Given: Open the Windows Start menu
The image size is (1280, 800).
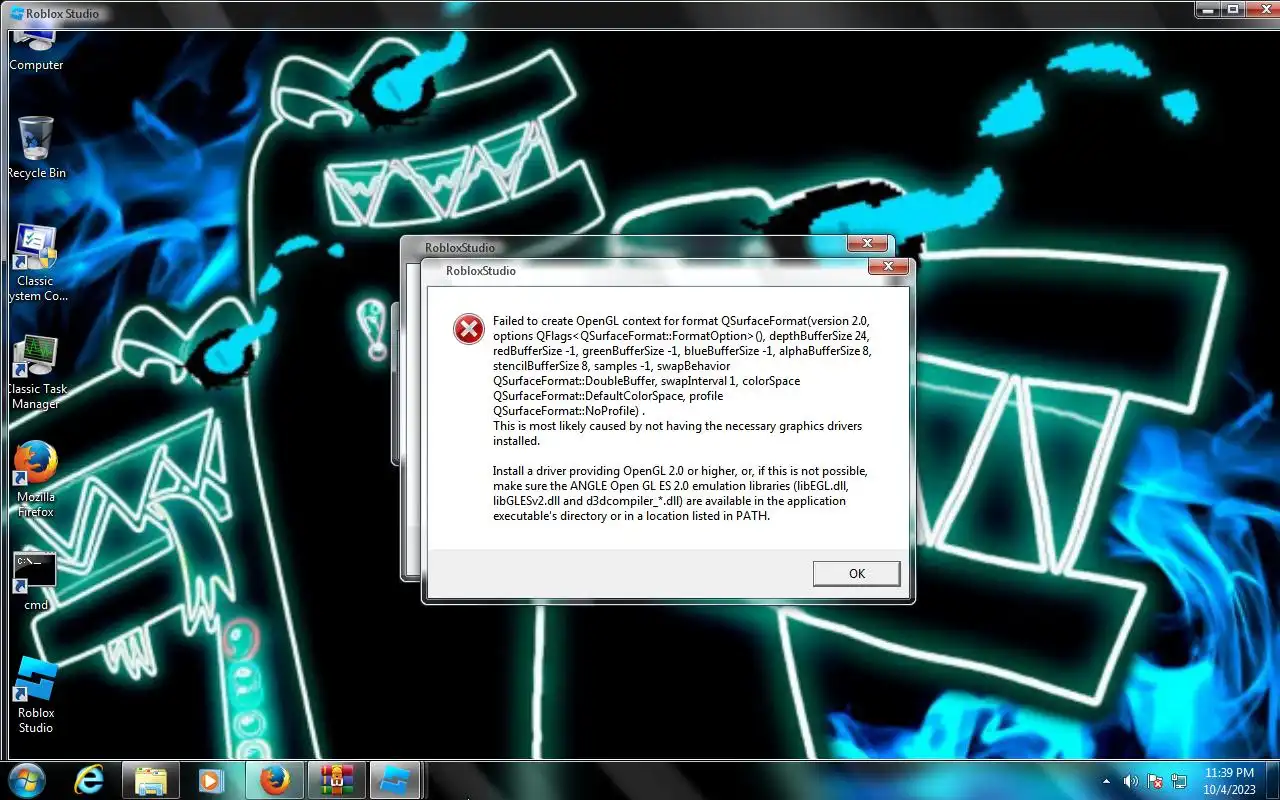Looking at the screenshot, I should [26, 780].
